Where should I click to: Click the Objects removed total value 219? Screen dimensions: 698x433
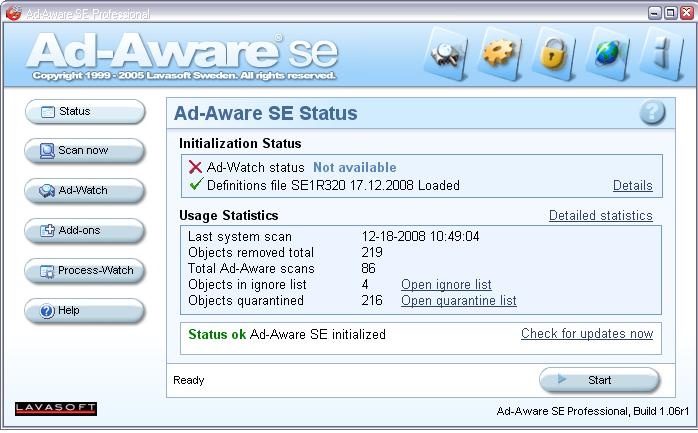tap(372, 252)
